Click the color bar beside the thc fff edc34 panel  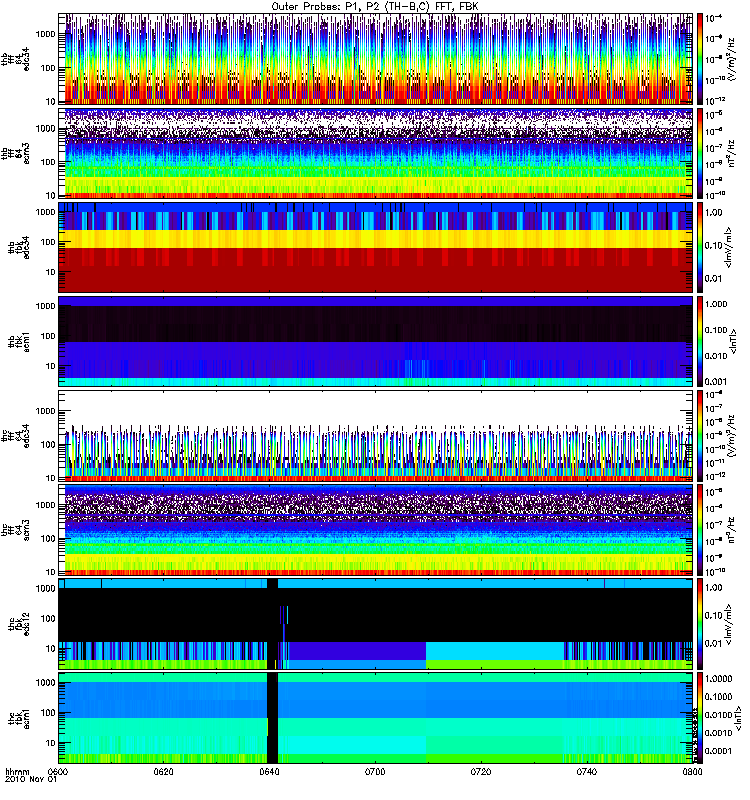700,436
